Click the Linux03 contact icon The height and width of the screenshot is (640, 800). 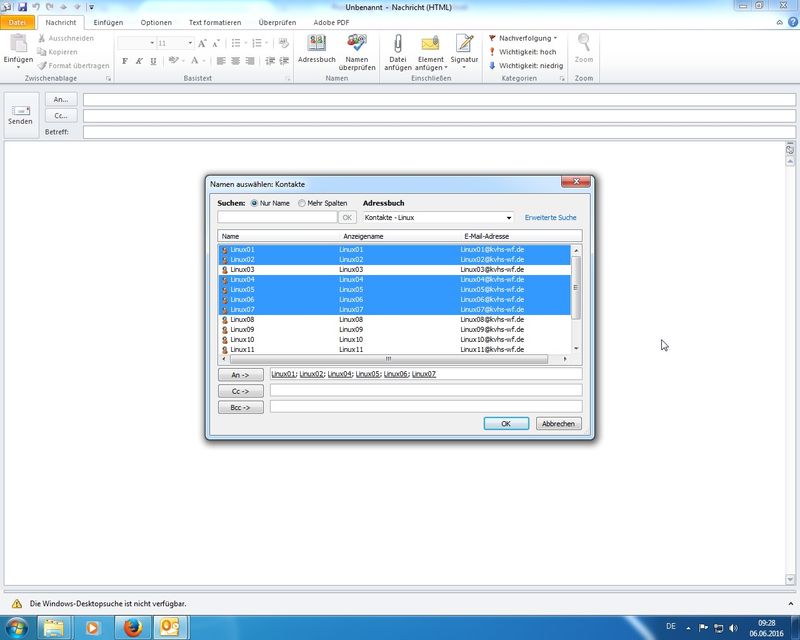click(x=225, y=270)
